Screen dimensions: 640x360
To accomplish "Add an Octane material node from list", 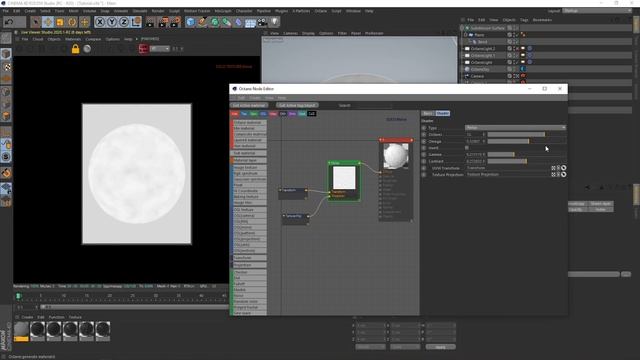I will point(249,122).
